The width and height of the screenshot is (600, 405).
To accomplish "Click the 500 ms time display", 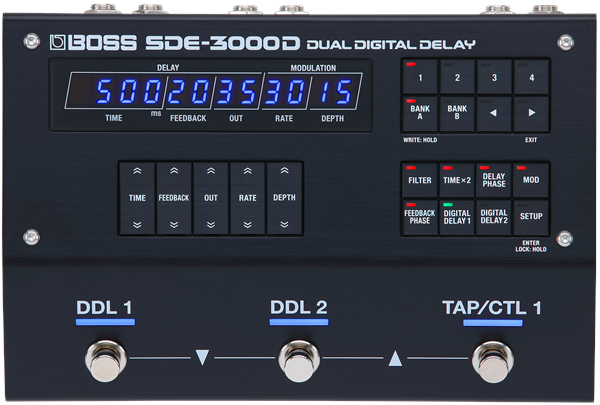I will point(129,91).
